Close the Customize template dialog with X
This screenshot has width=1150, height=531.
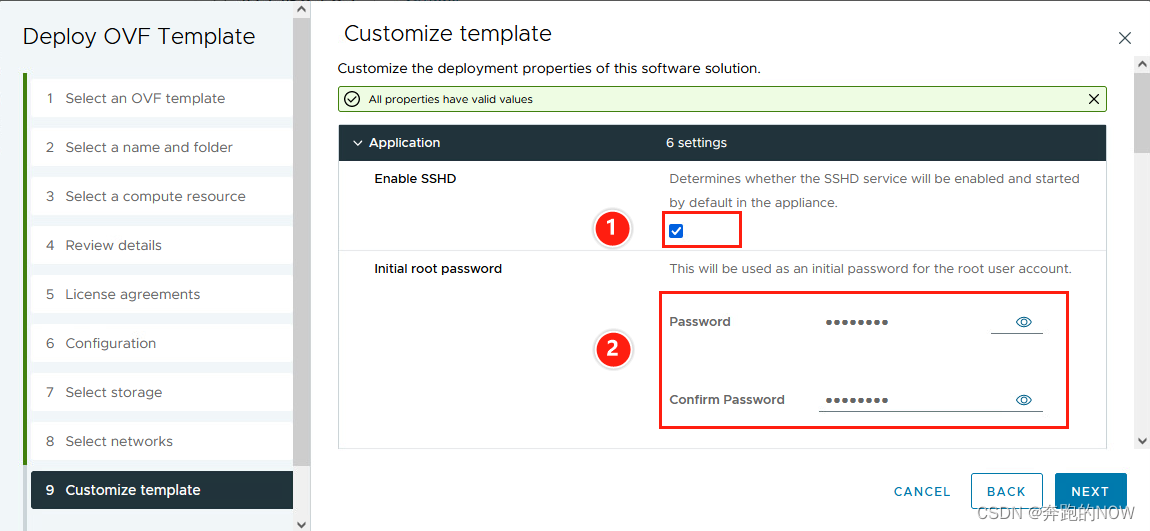click(1124, 38)
